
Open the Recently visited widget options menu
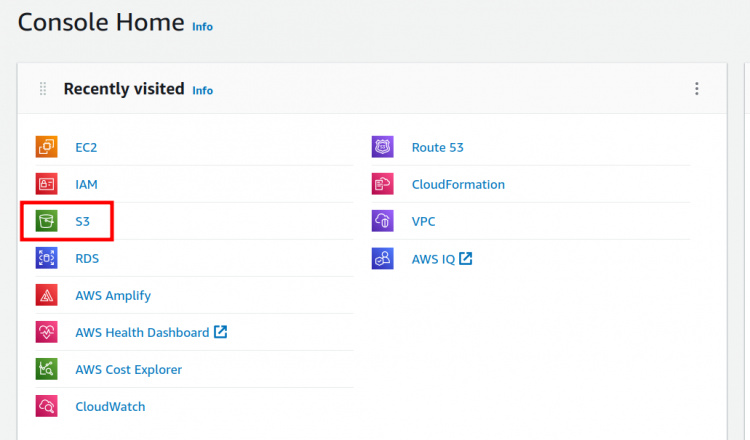click(697, 89)
